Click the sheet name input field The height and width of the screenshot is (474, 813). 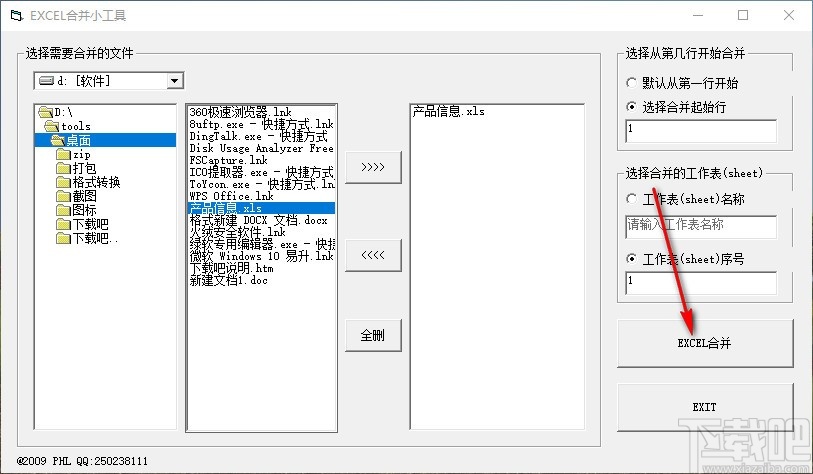(x=701, y=227)
